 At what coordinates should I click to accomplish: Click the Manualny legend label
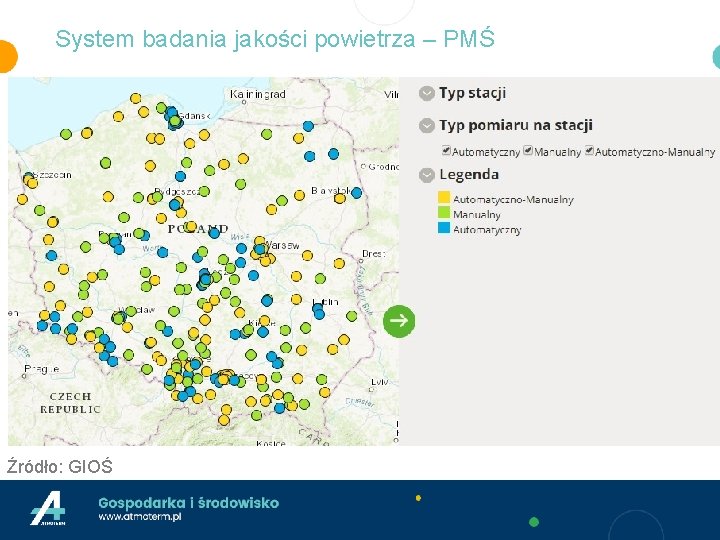[x=477, y=214]
